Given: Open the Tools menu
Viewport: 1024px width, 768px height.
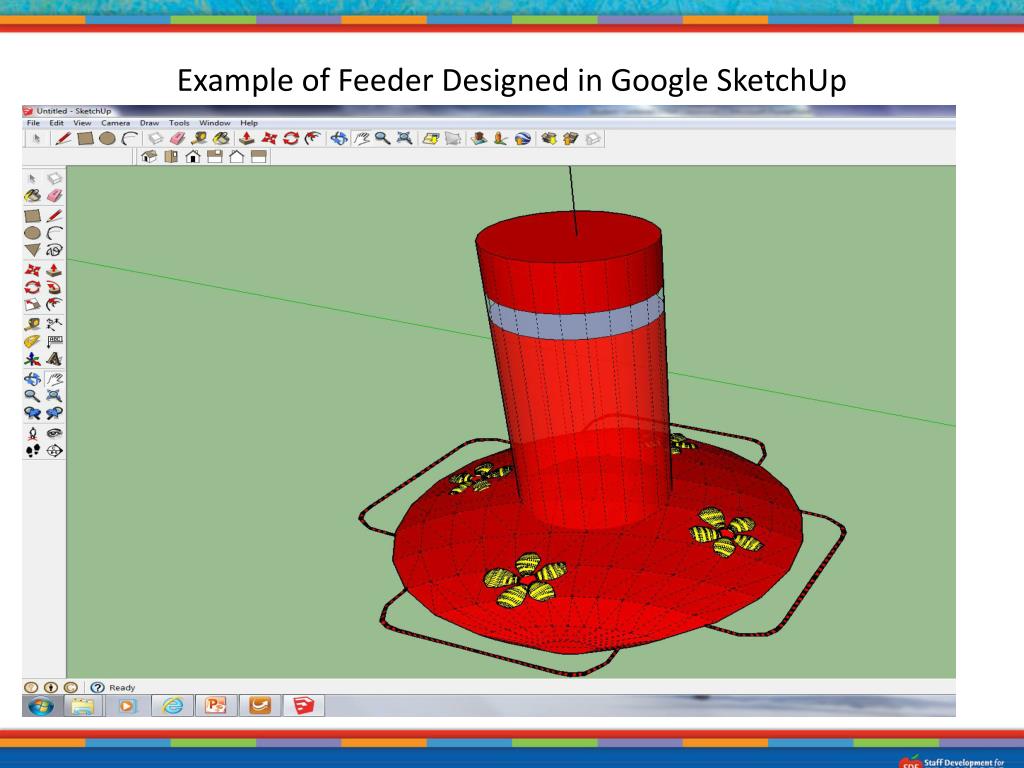Looking at the screenshot, I should (x=181, y=123).
